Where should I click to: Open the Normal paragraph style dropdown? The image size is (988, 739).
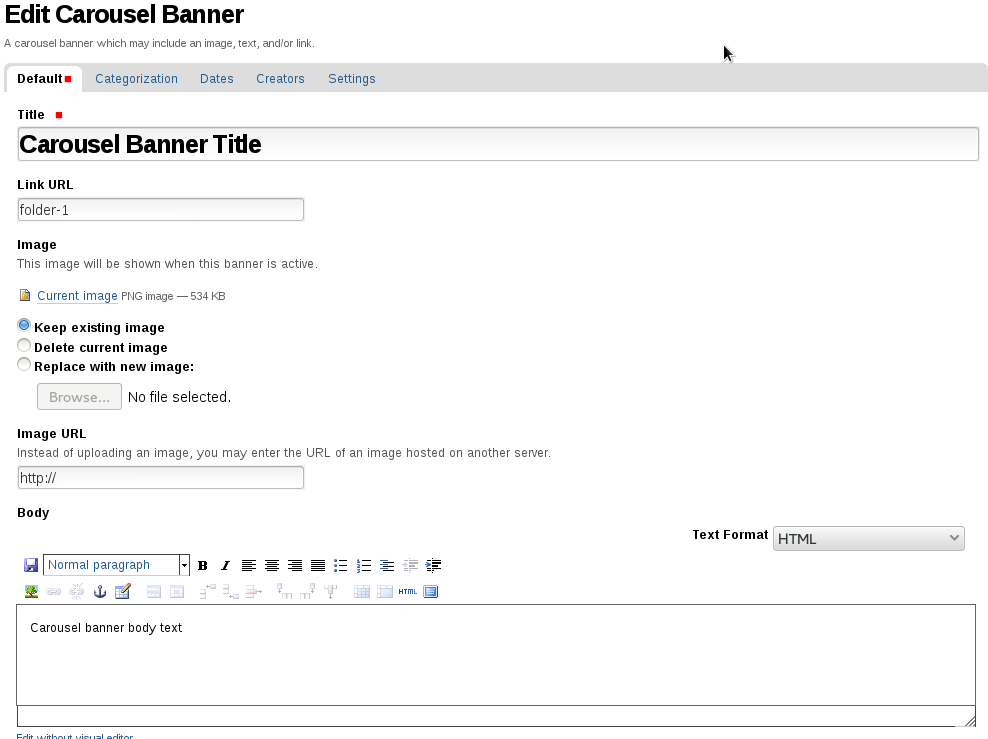point(116,565)
